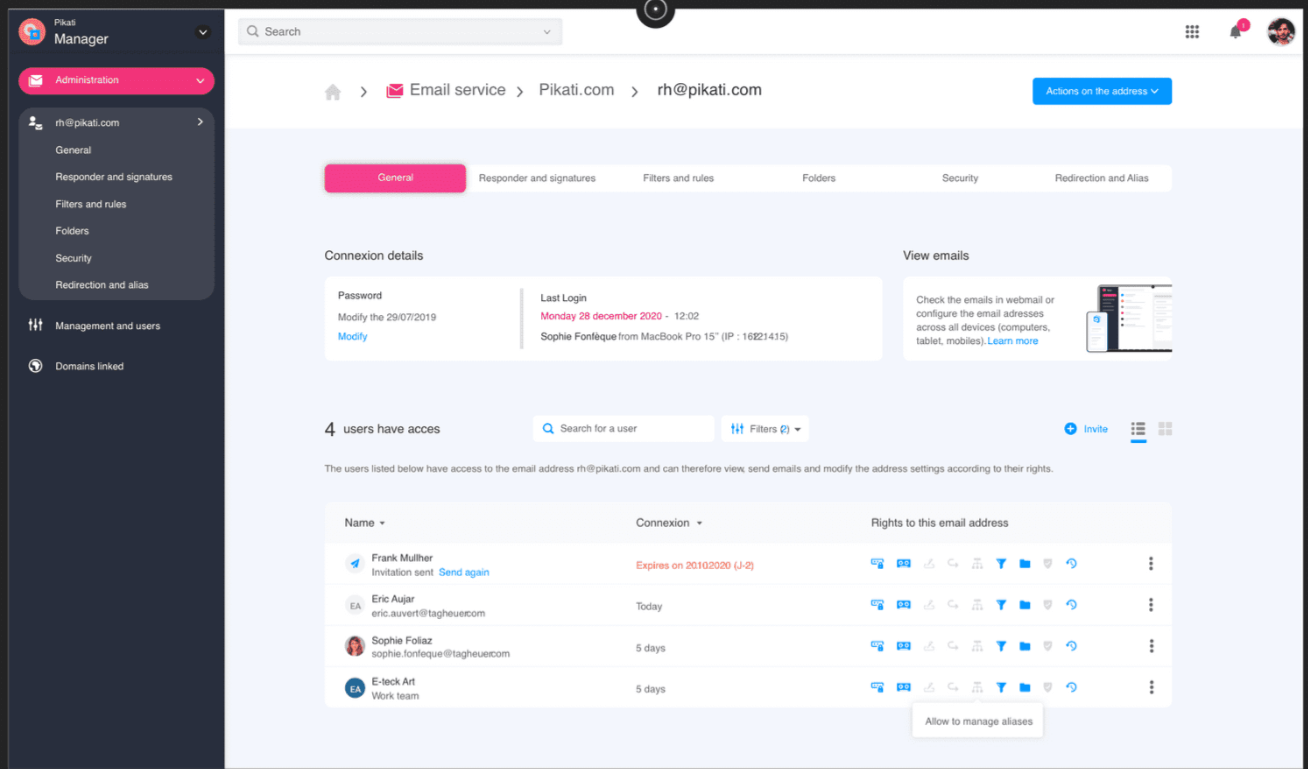Click the notification bell icon
Image resolution: width=1308 pixels, height=769 pixels.
[x=1235, y=32]
